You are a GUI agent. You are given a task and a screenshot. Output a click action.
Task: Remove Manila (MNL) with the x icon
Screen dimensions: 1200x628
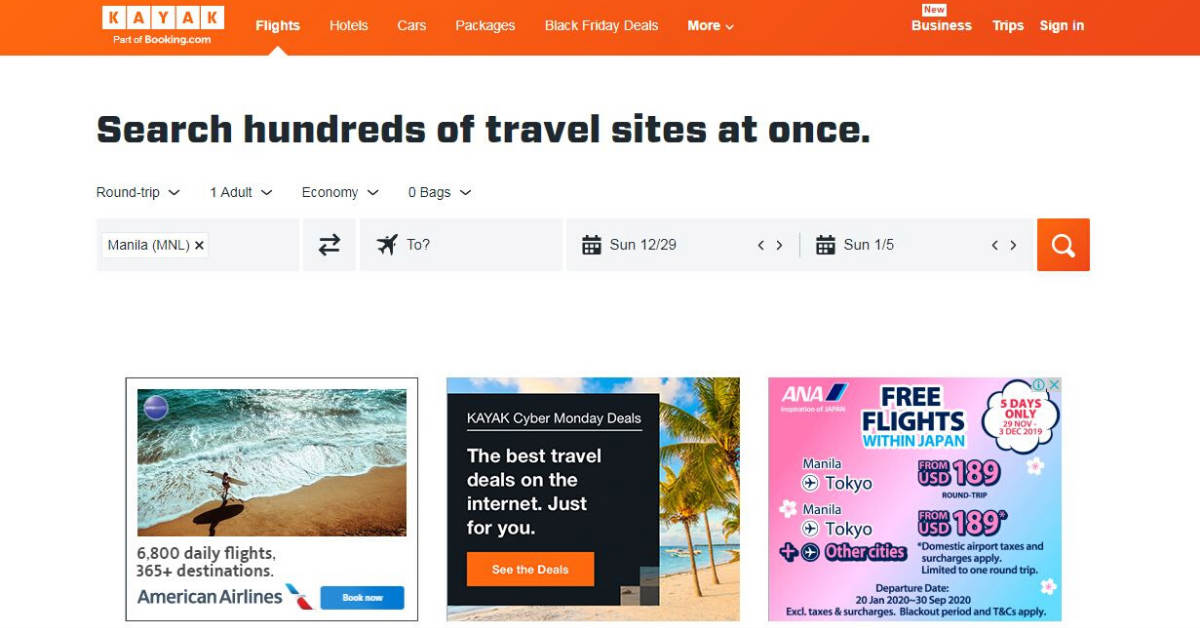click(x=199, y=245)
